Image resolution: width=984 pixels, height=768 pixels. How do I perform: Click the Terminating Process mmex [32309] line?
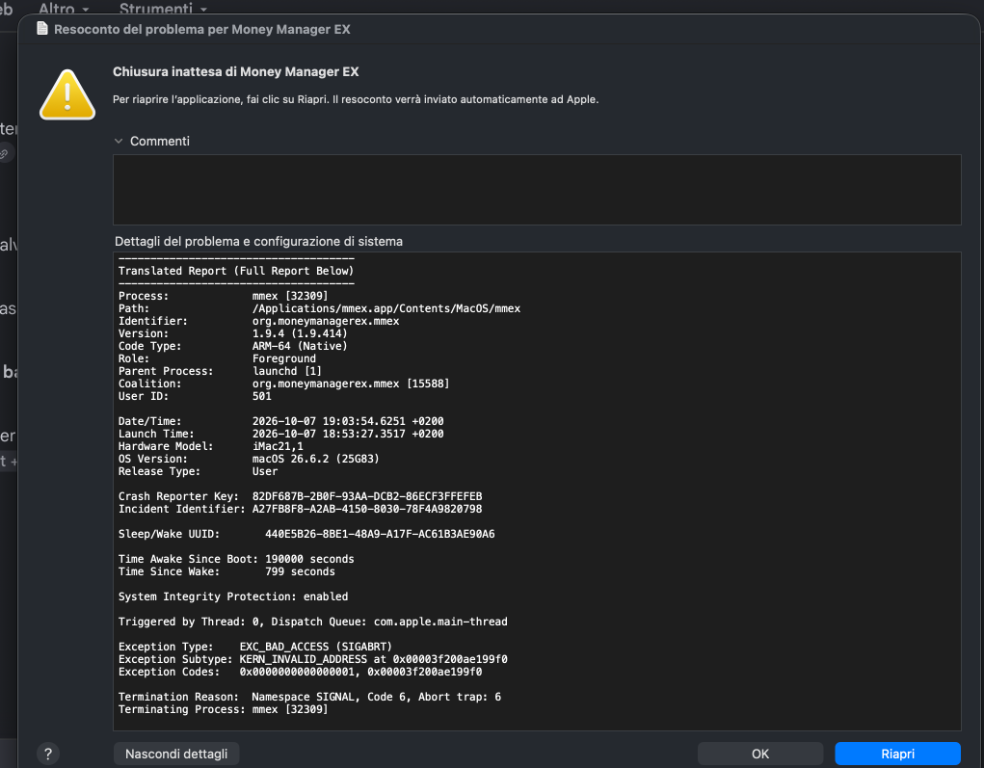[x=223, y=710]
